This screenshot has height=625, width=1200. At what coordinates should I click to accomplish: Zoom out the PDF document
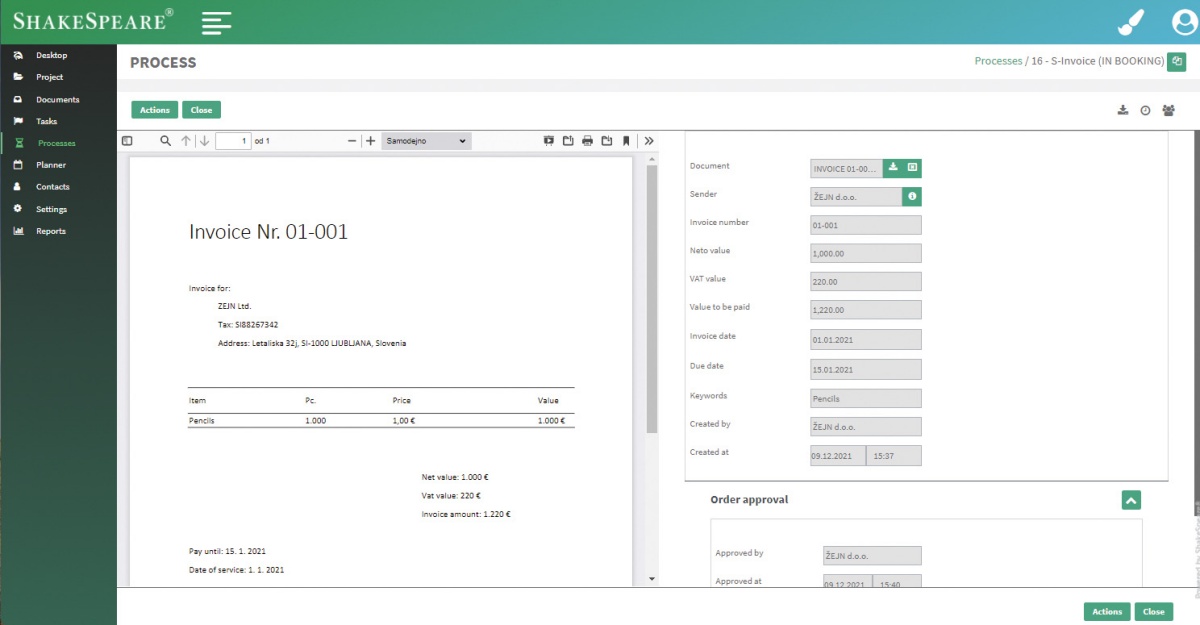pyautogui.click(x=352, y=141)
